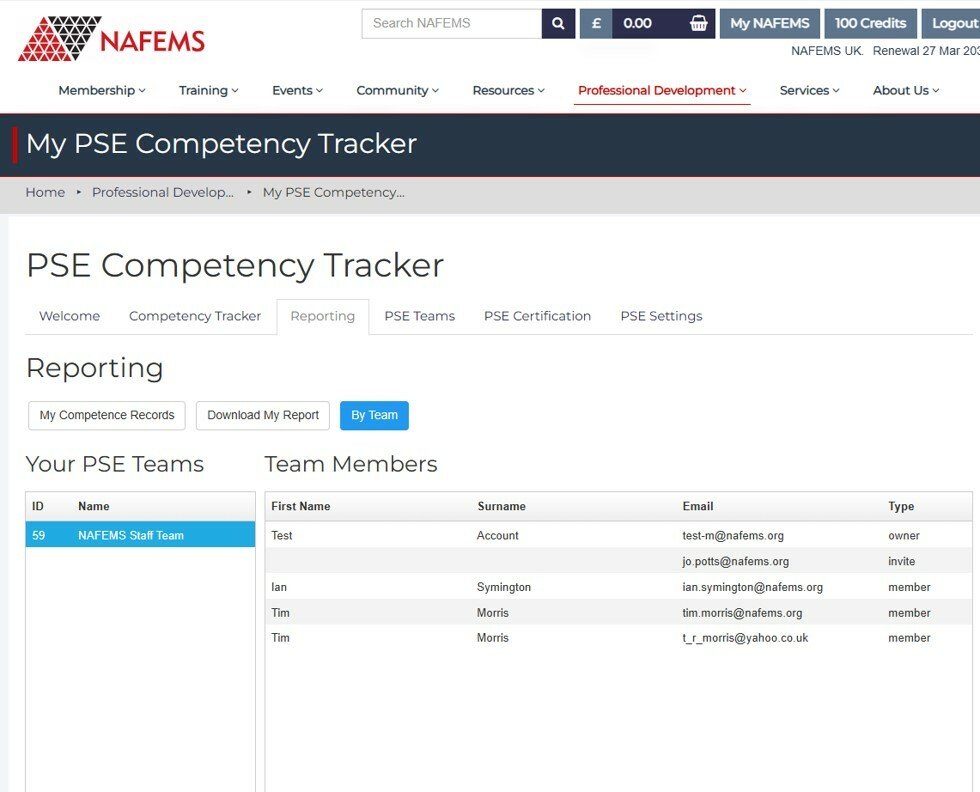Image resolution: width=980 pixels, height=792 pixels.
Task: Select the By Team button
Action: (x=374, y=416)
